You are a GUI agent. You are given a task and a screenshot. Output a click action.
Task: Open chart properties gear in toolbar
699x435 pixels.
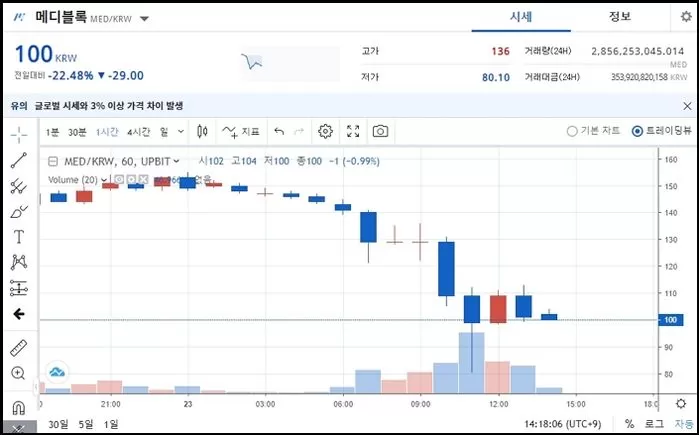coord(325,131)
